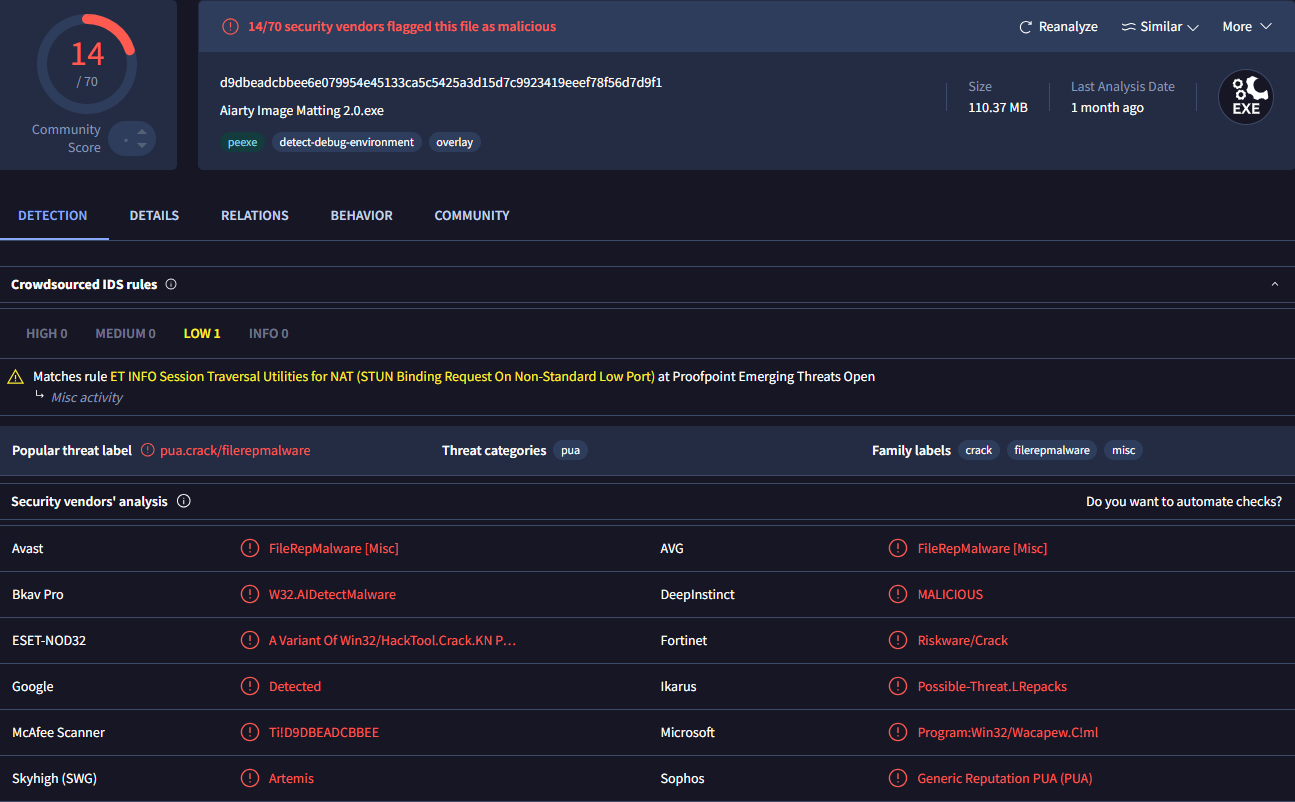Click the Program:Win32/Wacapew.C!ml result text
This screenshot has height=802, width=1295.
coord(1008,732)
